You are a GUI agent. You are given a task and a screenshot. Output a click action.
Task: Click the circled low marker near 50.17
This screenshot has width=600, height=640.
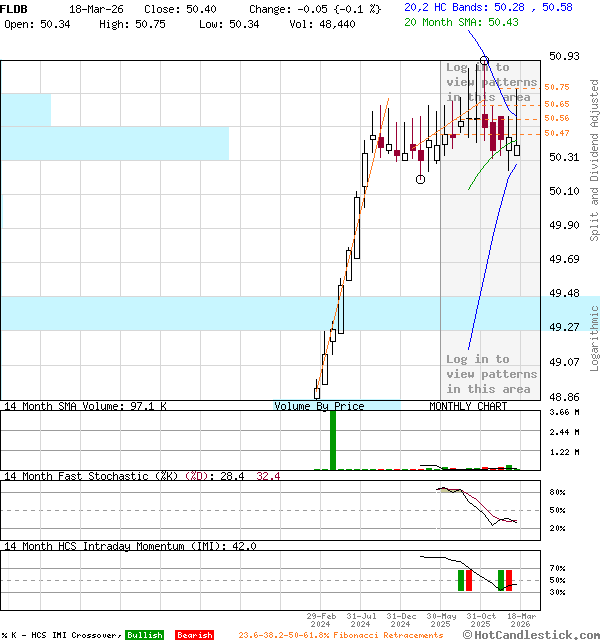pyautogui.click(x=420, y=180)
